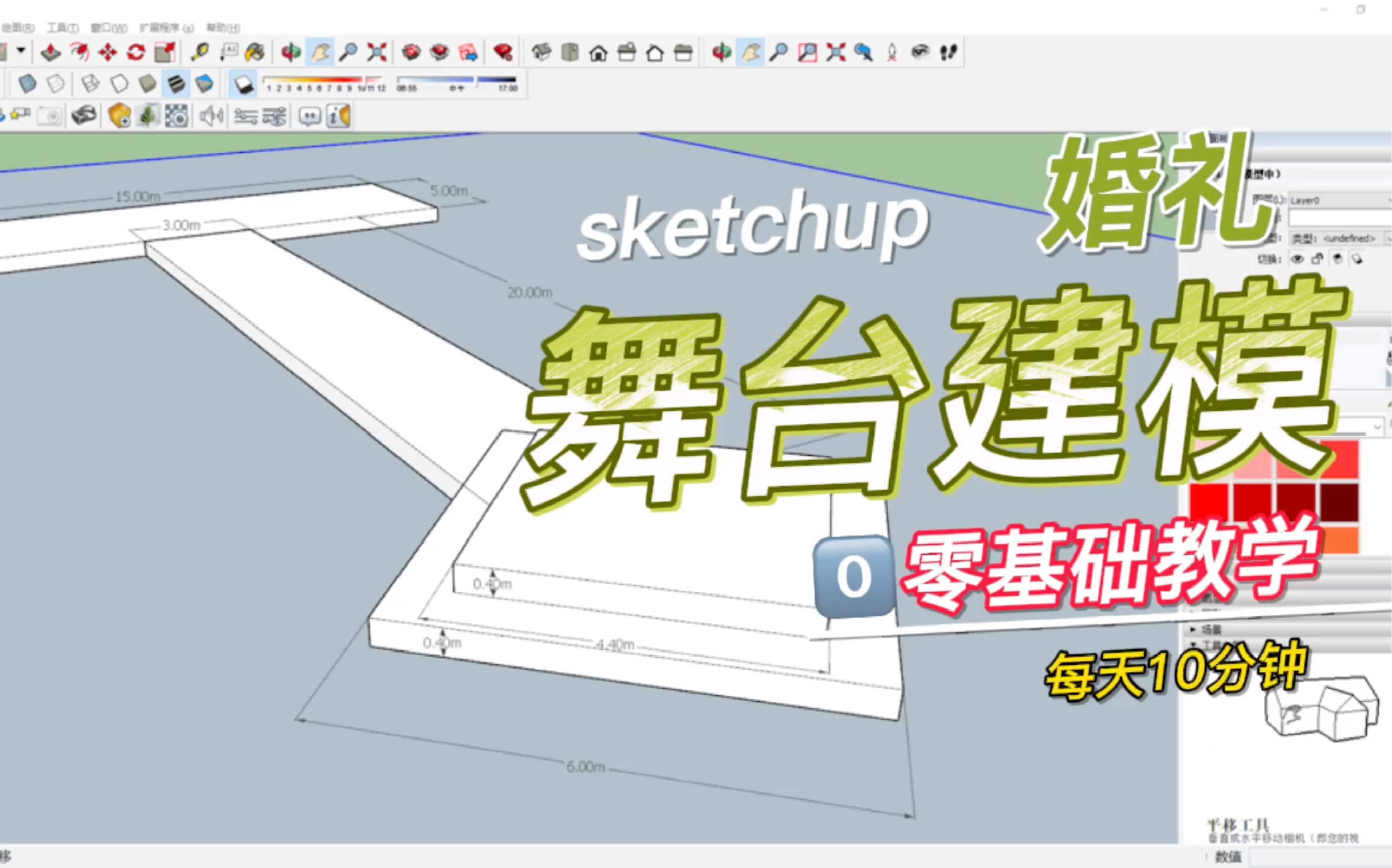Open the materials library dropdown
This screenshot has width=1392, height=868.
[1377, 427]
